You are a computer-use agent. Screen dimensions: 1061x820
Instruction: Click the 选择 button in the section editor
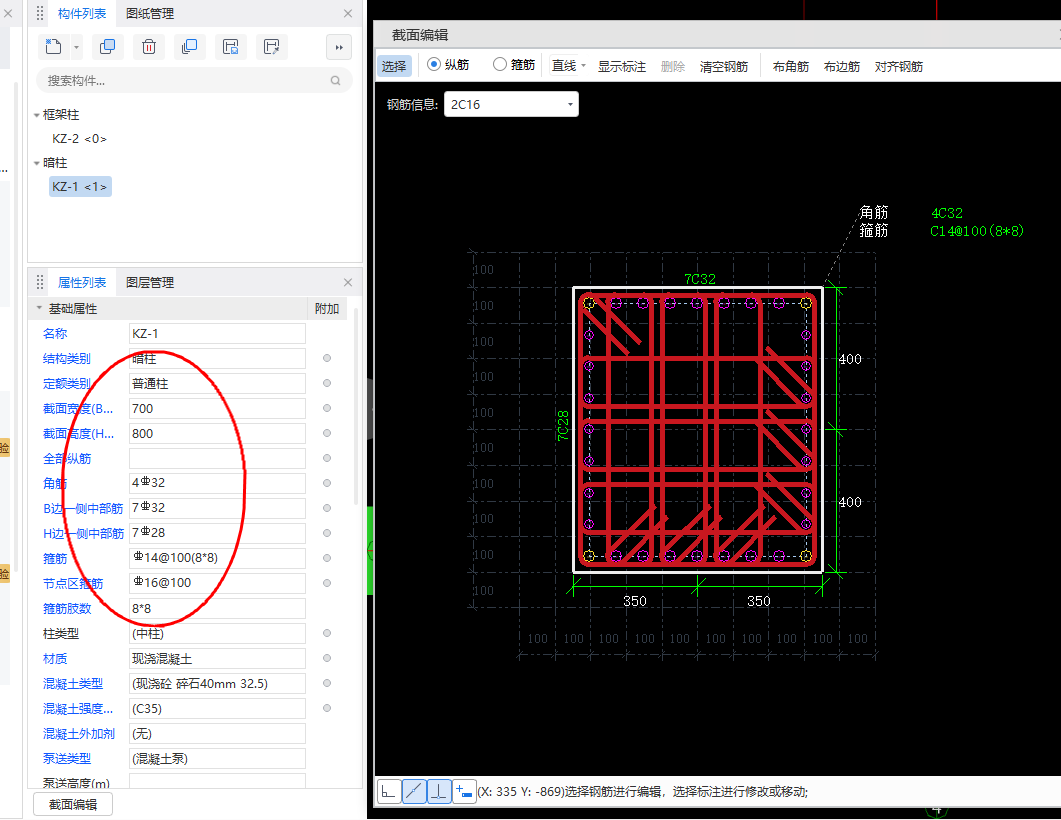pyautogui.click(x=394, y=66)
